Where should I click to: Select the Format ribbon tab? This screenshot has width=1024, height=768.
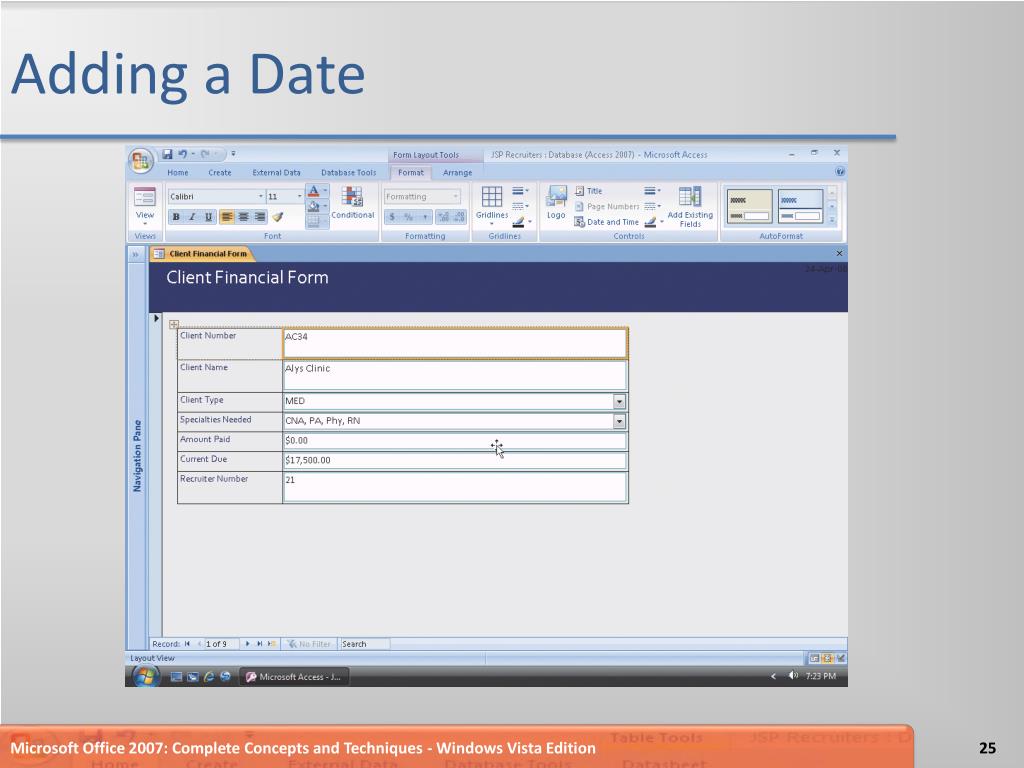[411, 172]
